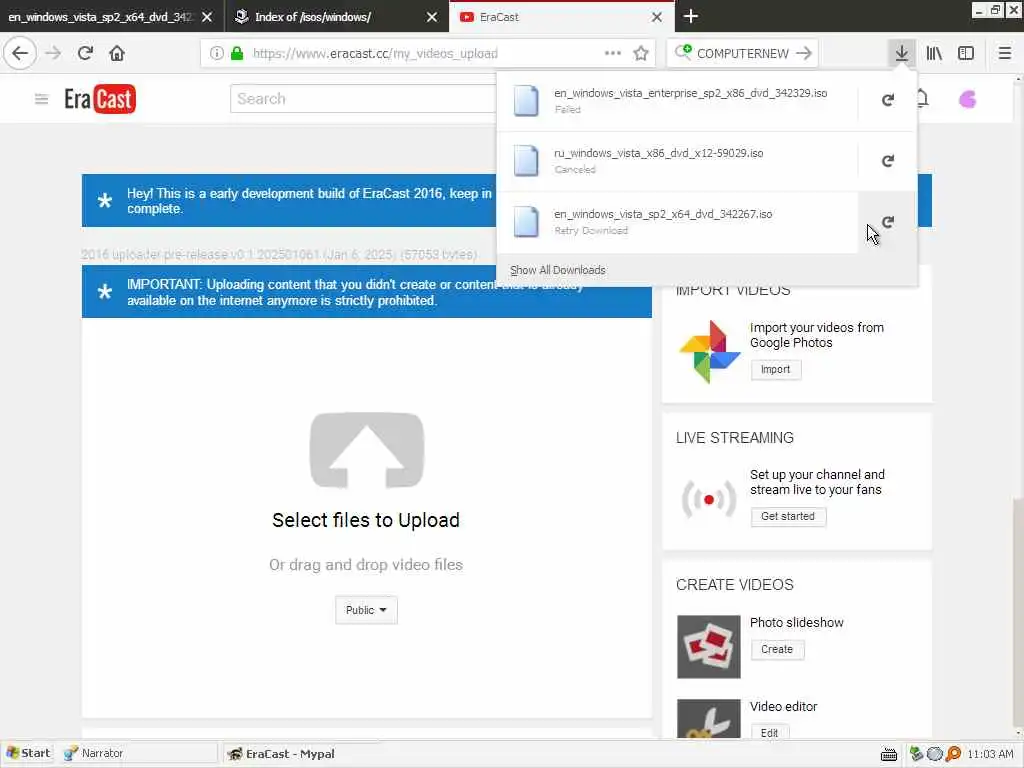Image resolution: width=1024 pixels, height=768 pixels.
Task: Click Select files to Upload text
Action: point(366,520)
